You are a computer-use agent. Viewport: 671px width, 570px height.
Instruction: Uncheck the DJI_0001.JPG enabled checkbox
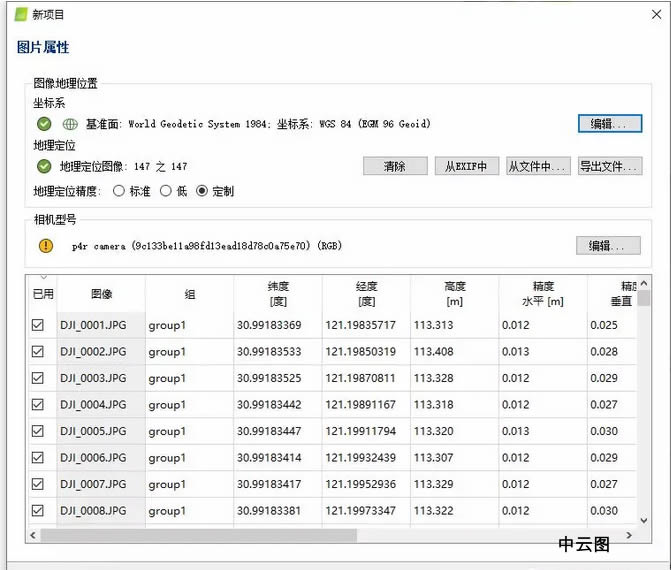pyautogui.click(x=38, y=325)
